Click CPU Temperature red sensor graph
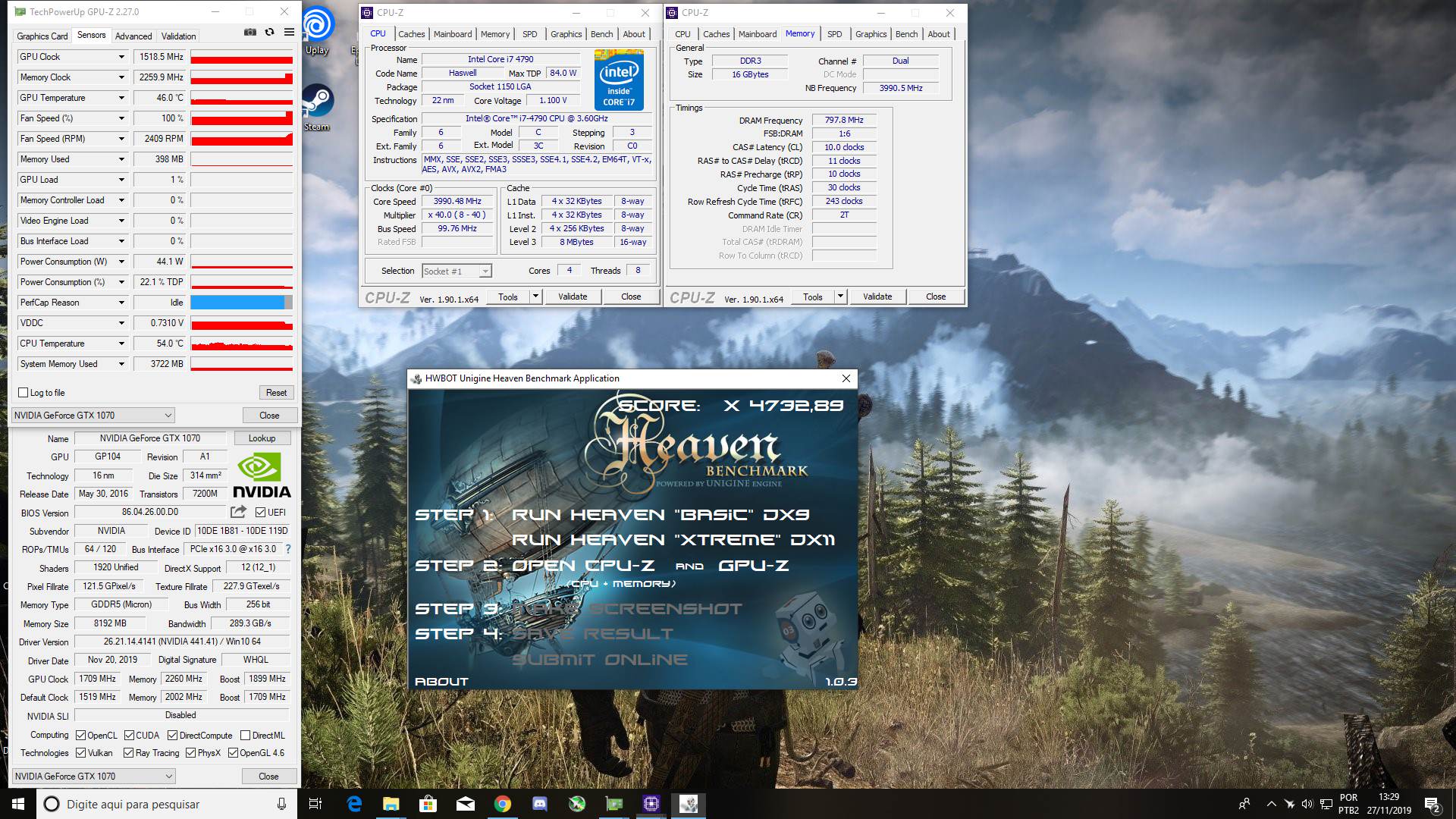The height and width of the screenshot is (819, 1456). tap(241, 344)
